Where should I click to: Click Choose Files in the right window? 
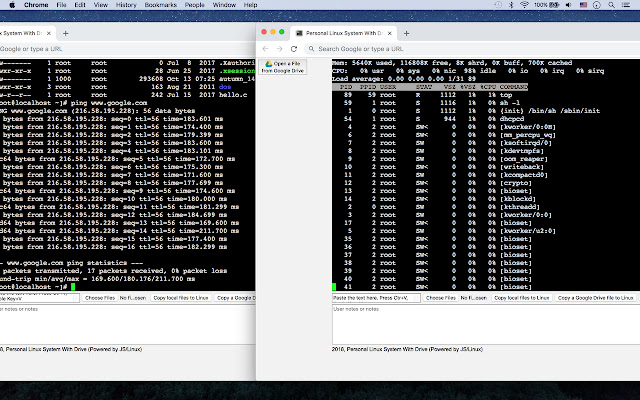coord(440,298)
